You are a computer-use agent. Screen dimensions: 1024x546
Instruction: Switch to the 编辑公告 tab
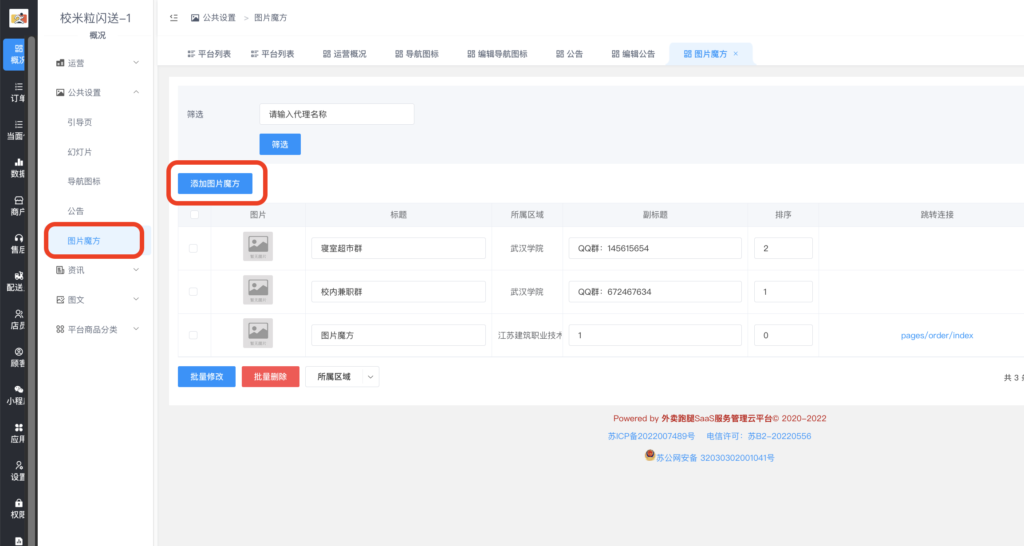coord(633,54)
